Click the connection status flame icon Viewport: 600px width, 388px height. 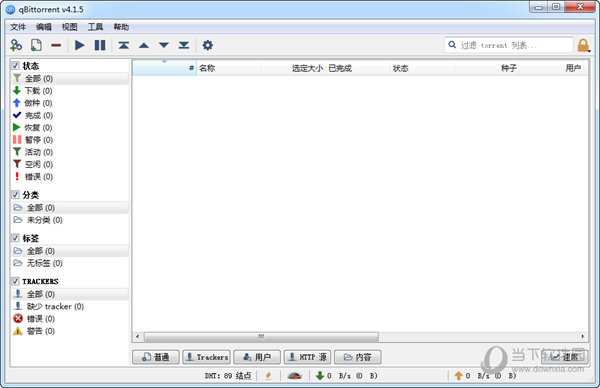coord(268,376)
